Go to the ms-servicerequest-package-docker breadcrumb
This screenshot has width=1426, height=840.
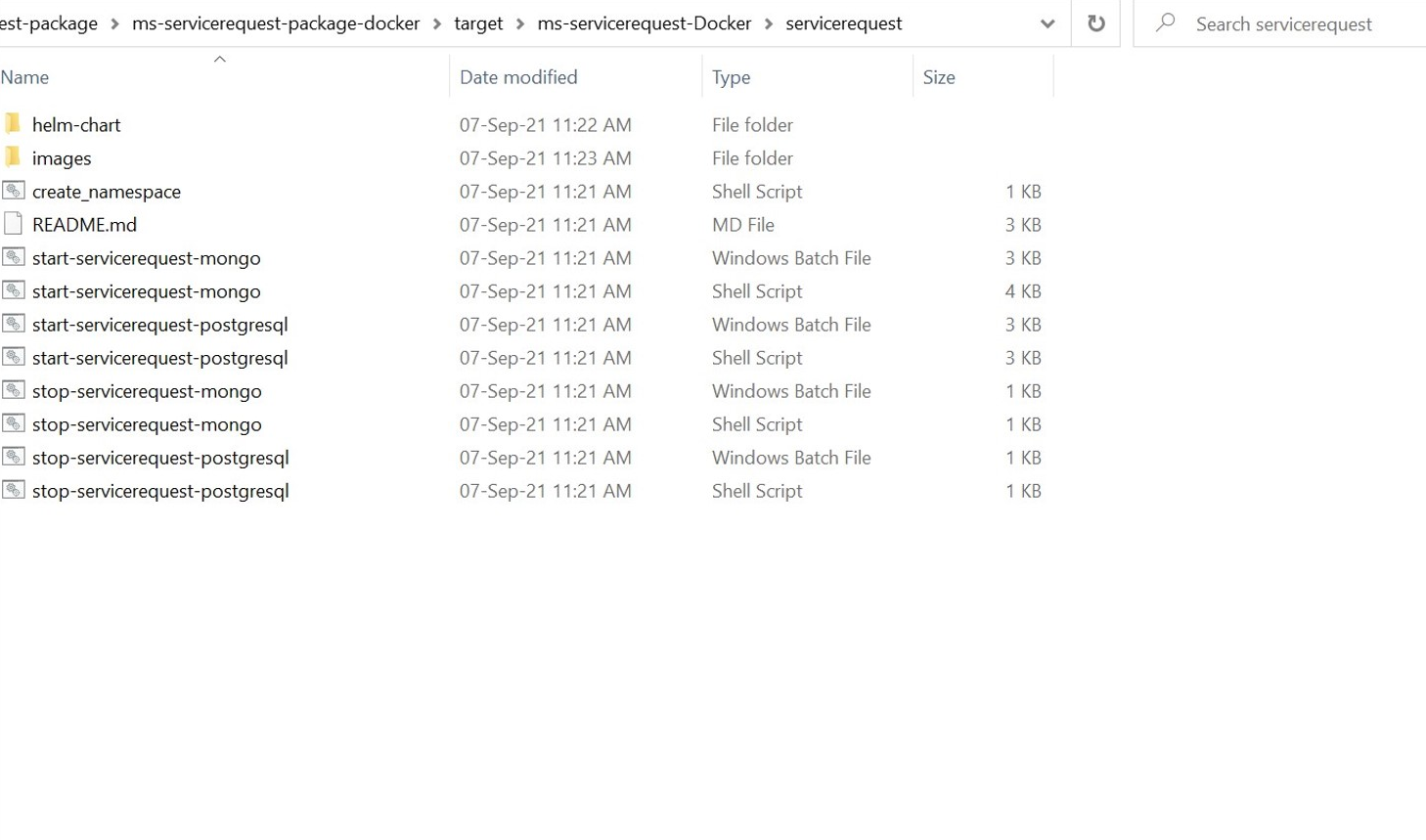[276, 23]
